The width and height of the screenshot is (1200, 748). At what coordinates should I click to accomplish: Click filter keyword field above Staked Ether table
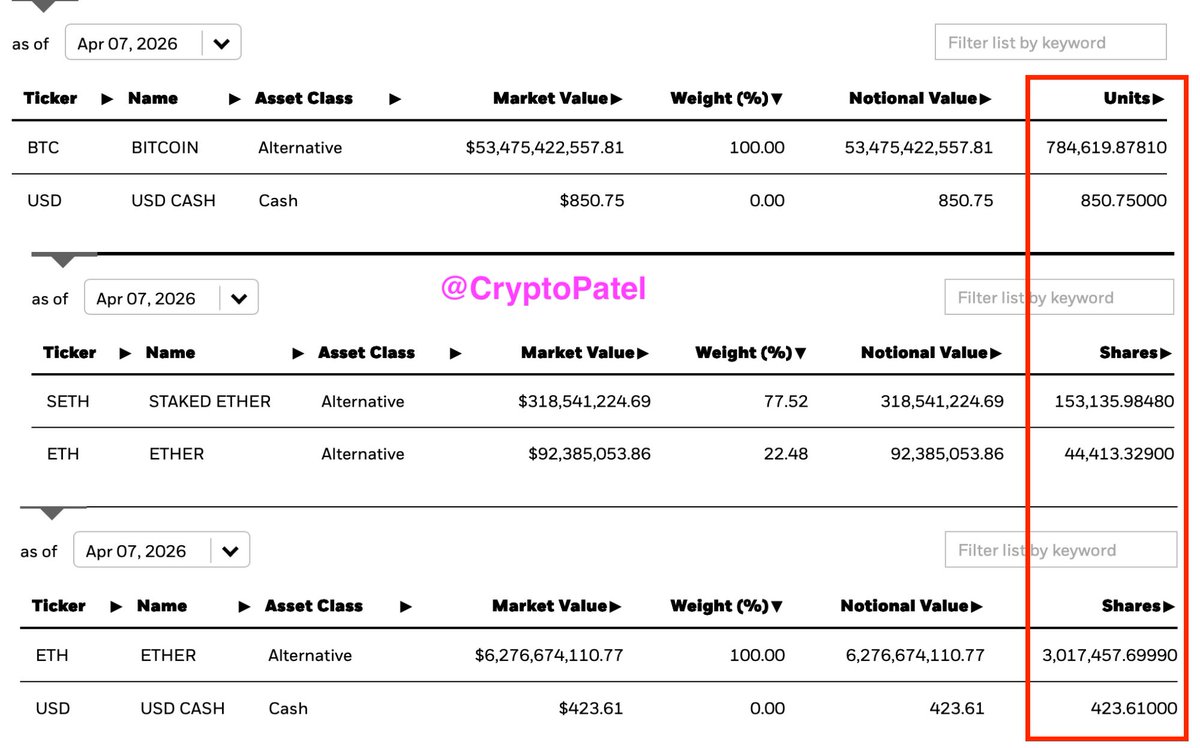click(x=1058, y=298)
